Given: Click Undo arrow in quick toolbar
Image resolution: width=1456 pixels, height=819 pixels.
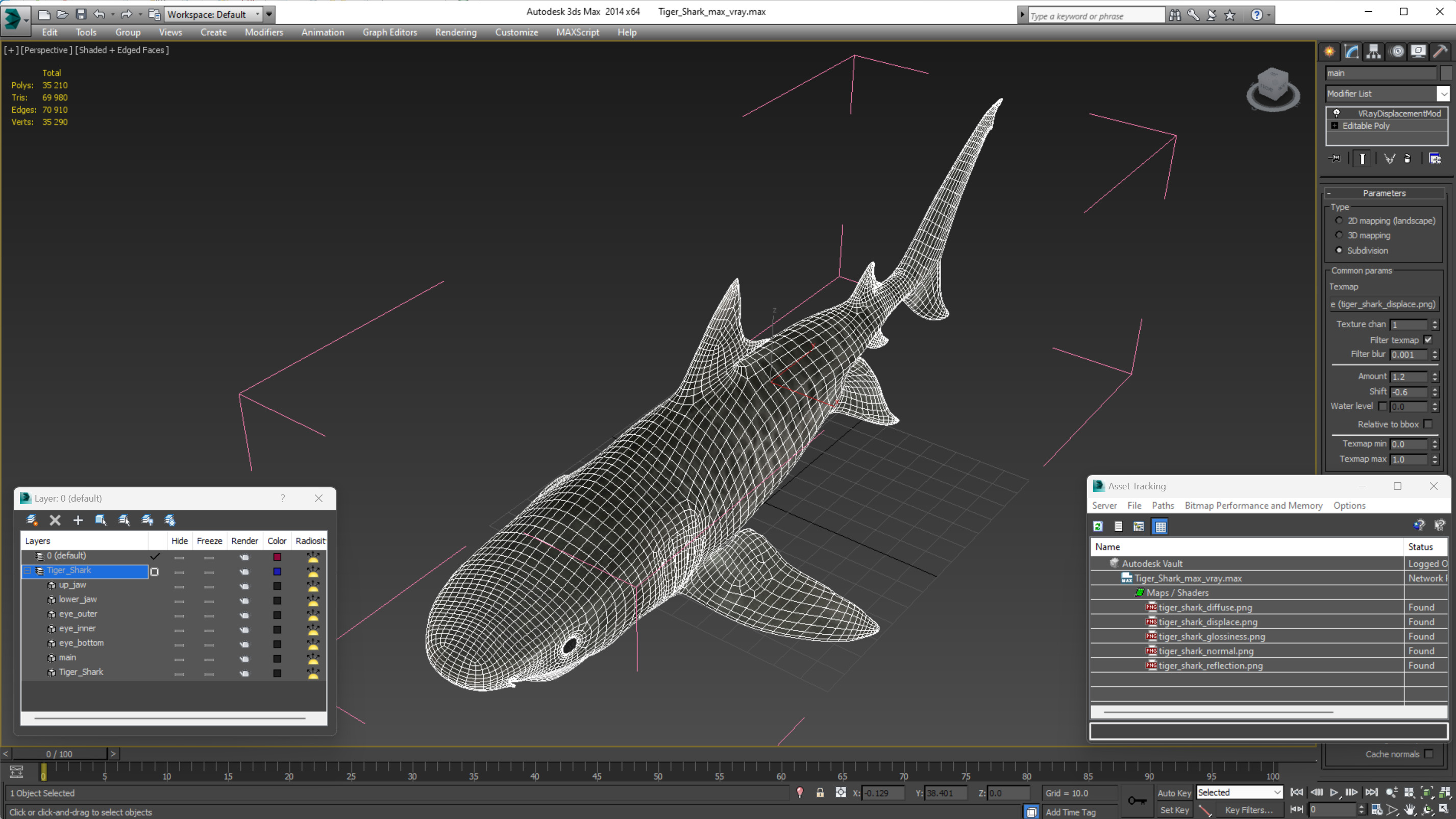Looking at the screenshot, I should coord(99,14).
